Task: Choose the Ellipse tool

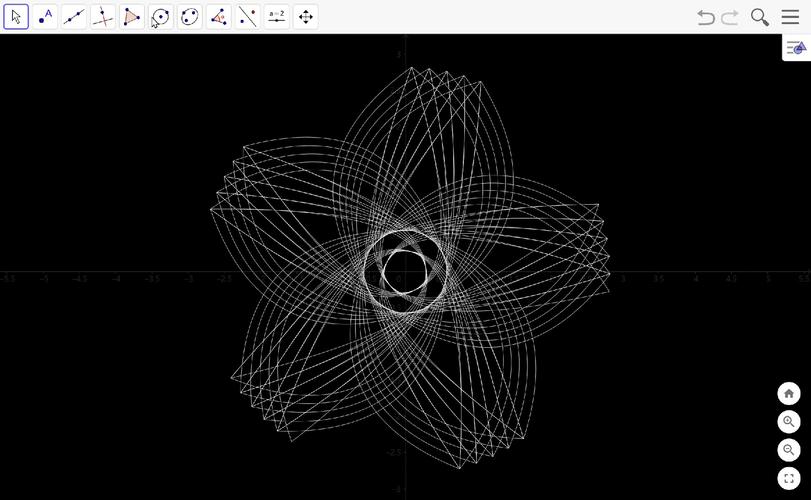Action: click(190, 17)
